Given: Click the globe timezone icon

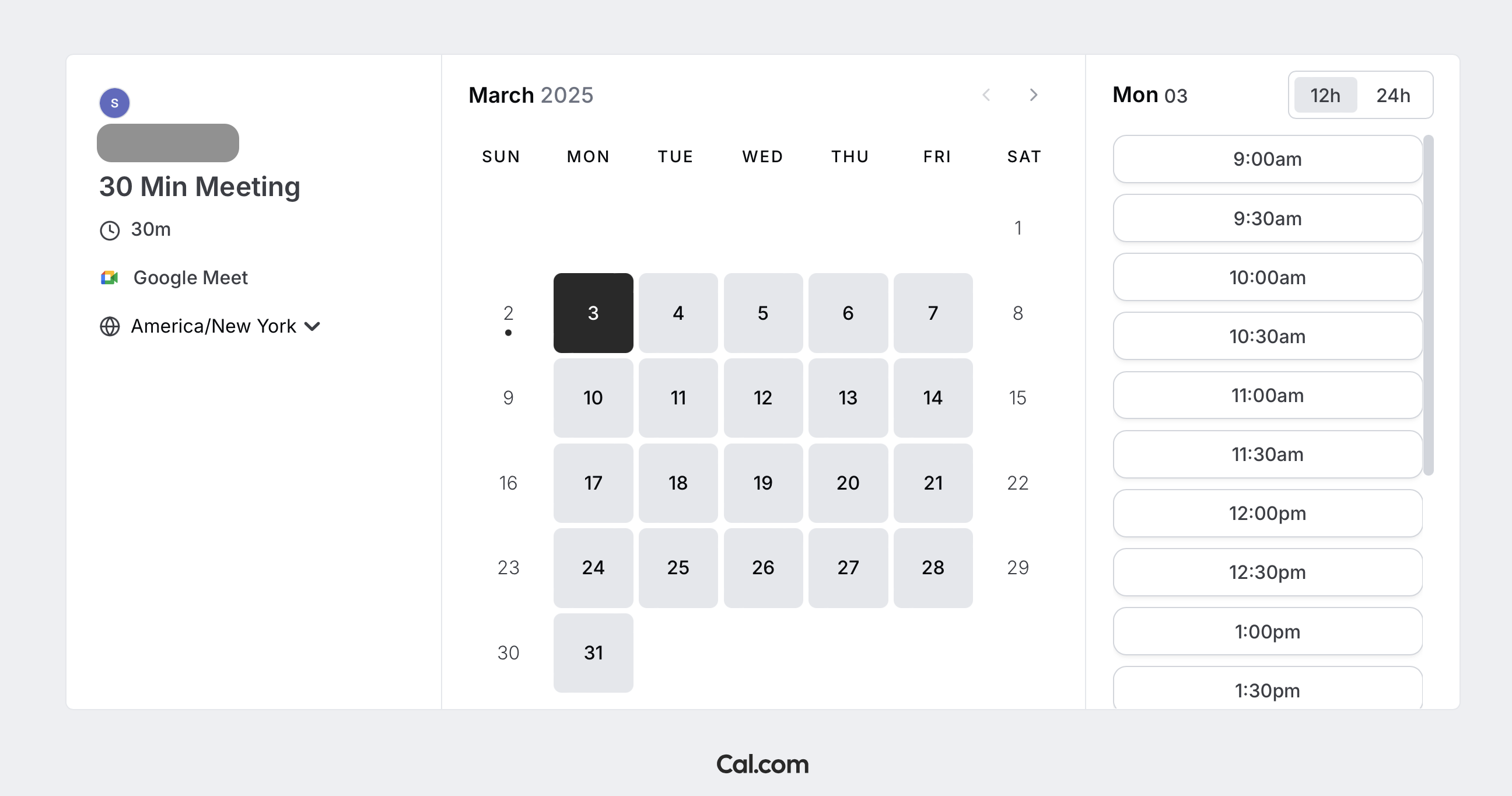Looking at the screenshot, I should pyautogui.click(x=110, y=326).
